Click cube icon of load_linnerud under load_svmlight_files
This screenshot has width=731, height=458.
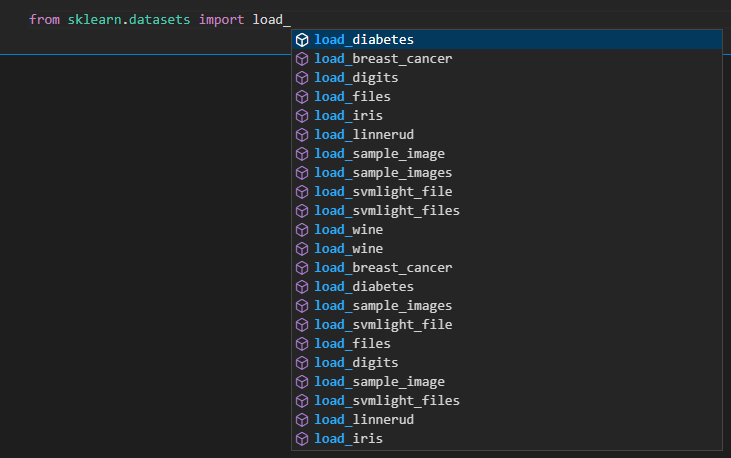click(302, 420)
